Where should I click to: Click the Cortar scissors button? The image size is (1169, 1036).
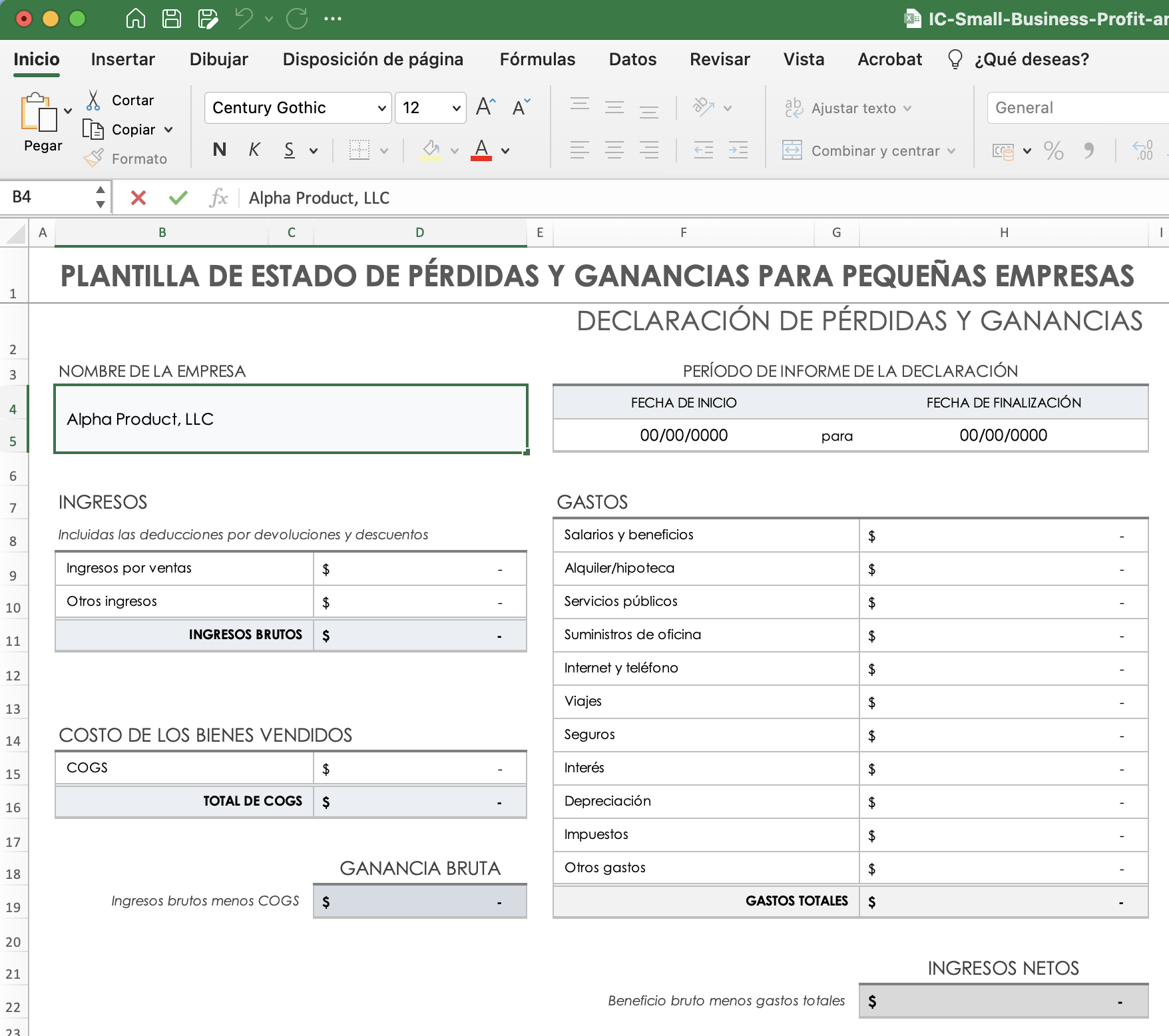pos(120,100)
